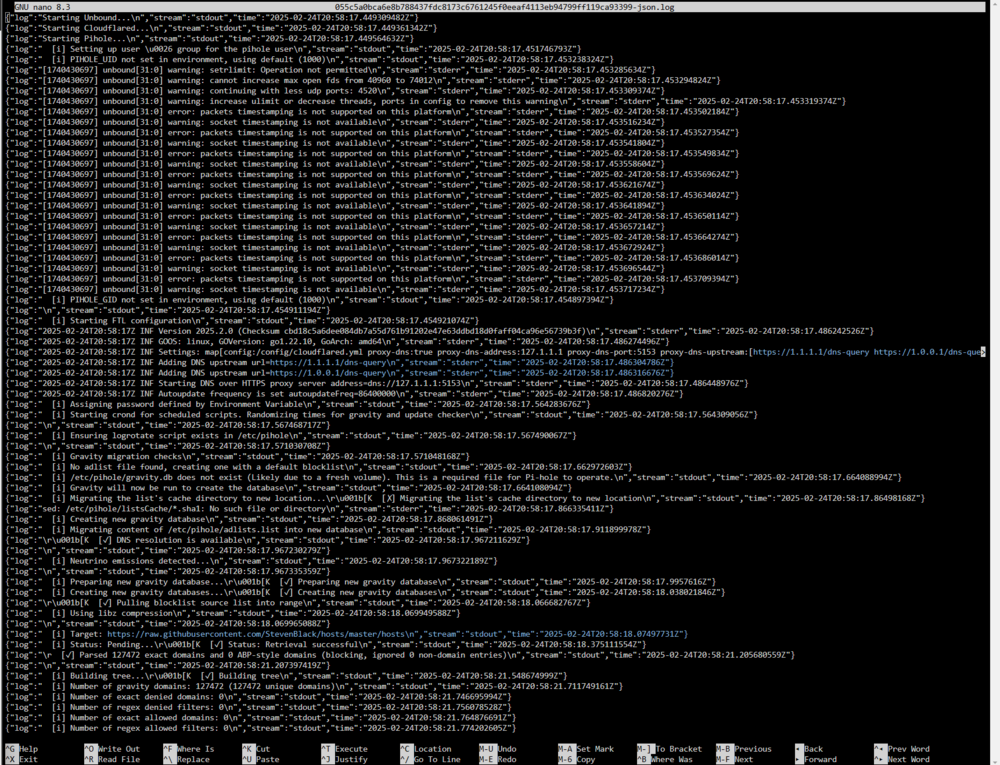1000x765 pixels.
Task: Click the "increase ulimit or decrease threads" warning line
Action: pyautogui.click(x=426, y=101)
